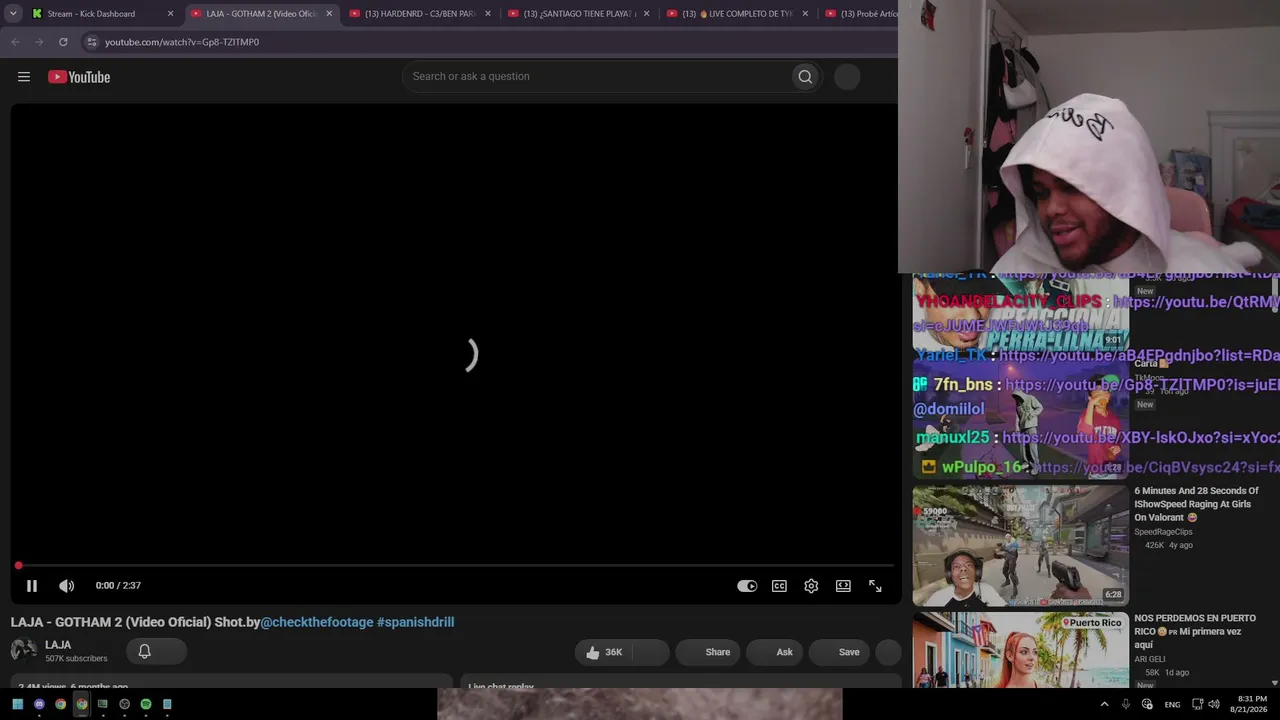This screenshot has width=1280, height=720.
Task: Open the first Chrome icon in the taskbar
Action: (60, 704)
